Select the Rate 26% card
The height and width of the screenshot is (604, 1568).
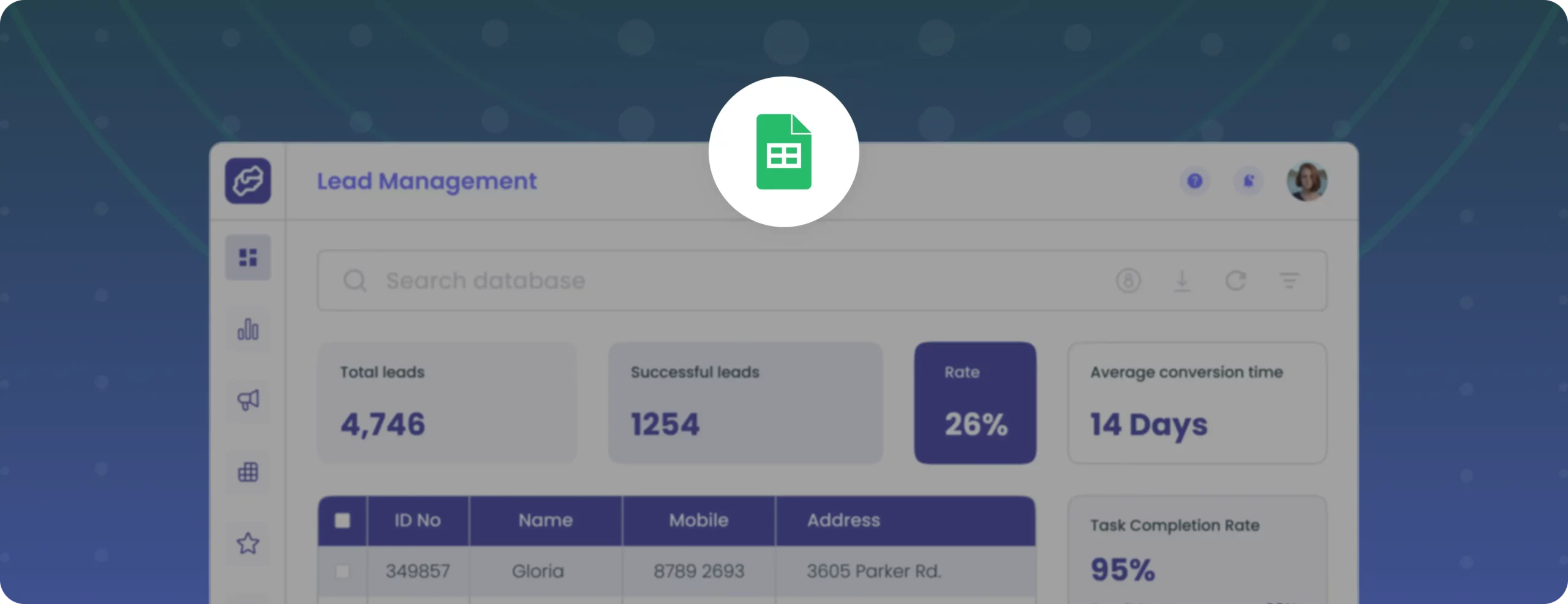(x=975, y=402)
